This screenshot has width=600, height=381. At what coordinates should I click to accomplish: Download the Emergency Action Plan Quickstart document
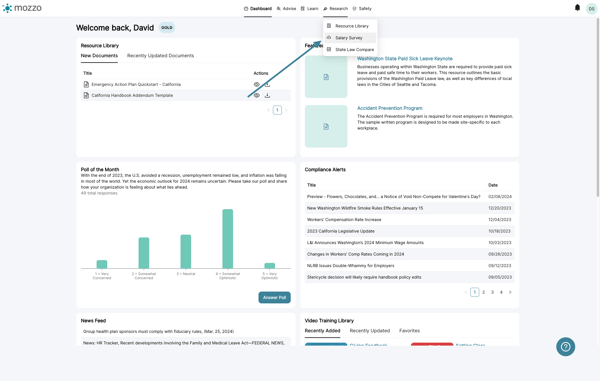(267, 85)
